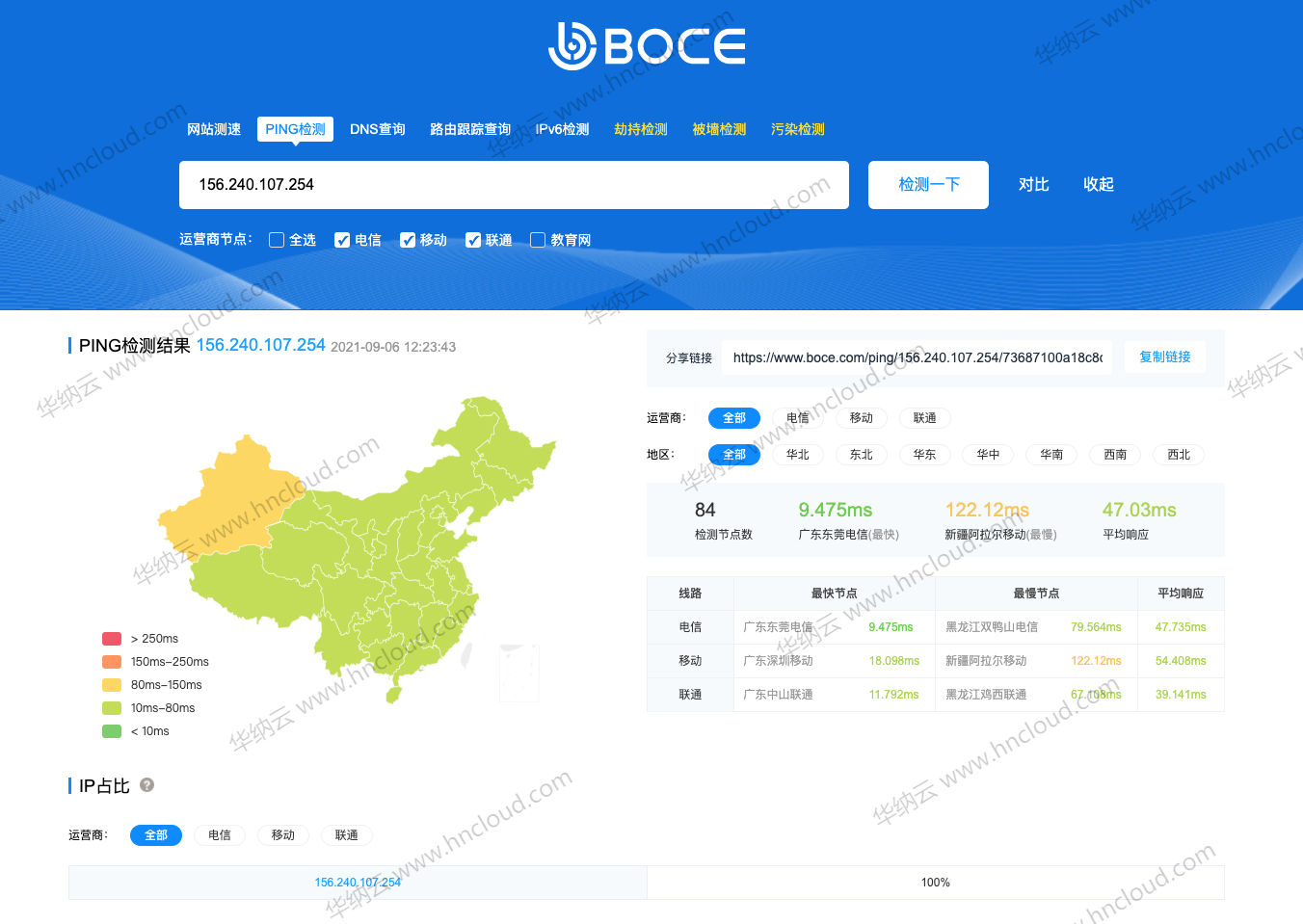Click the 39.141ms average response value
The image size is (1303, 924).
click(1181, 695)
